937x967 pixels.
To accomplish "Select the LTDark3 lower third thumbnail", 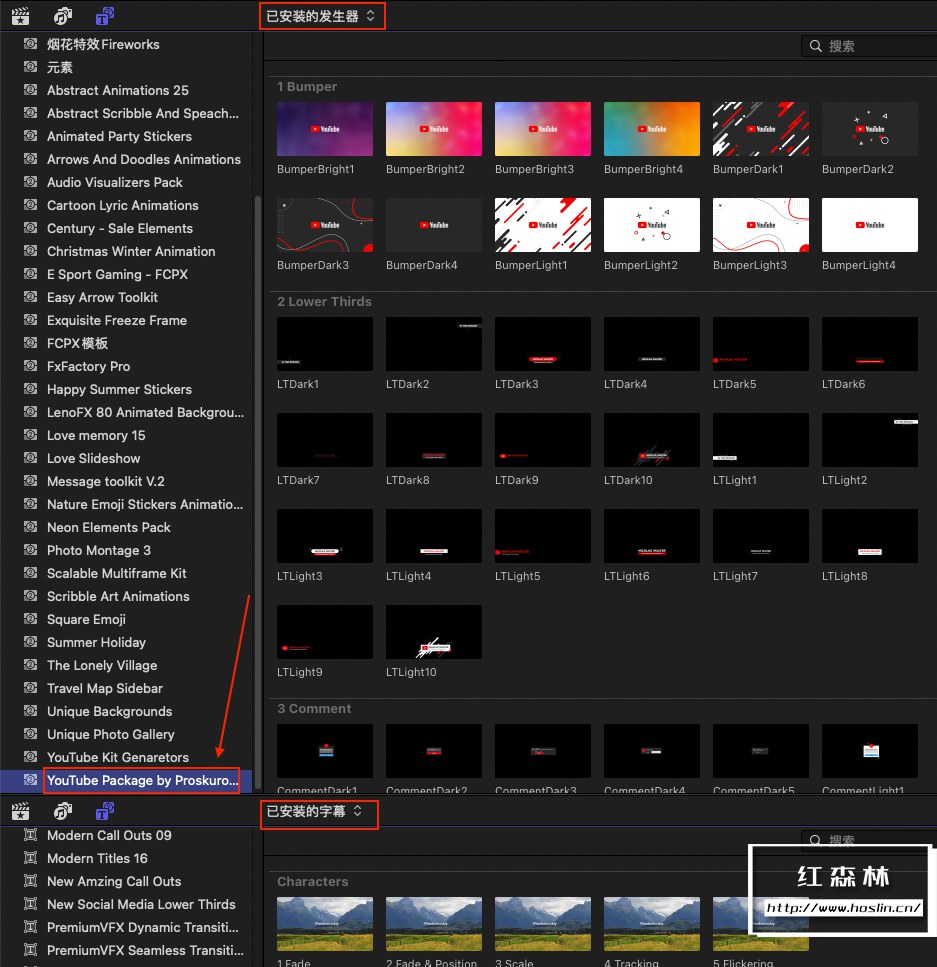I will [x=543, y=344].
